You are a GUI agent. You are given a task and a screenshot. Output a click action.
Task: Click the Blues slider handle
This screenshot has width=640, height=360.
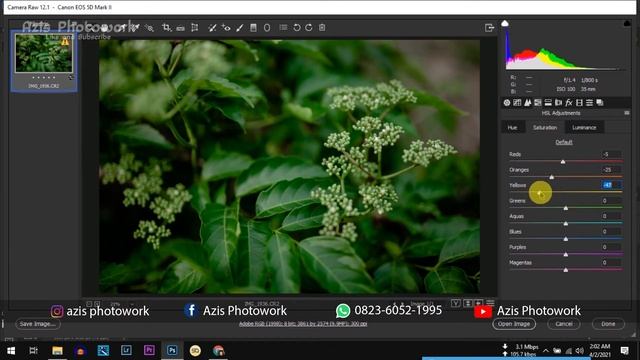[x=566, y=239]
